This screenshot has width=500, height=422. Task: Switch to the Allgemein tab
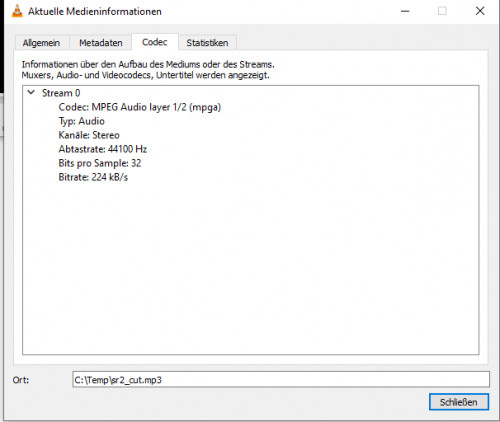41,43
